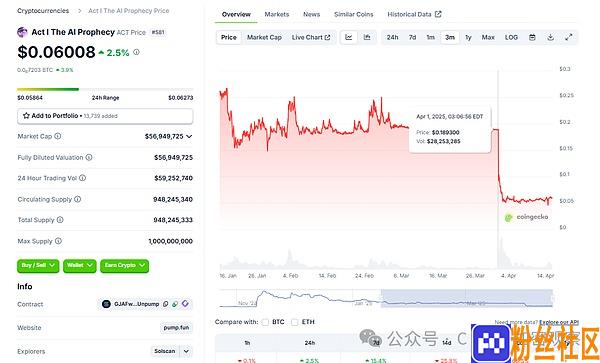This screenshot has width=600, height=363.
Task: Click the chart navigator selected range
Action: pyautogui.click(x=466, y=298)
